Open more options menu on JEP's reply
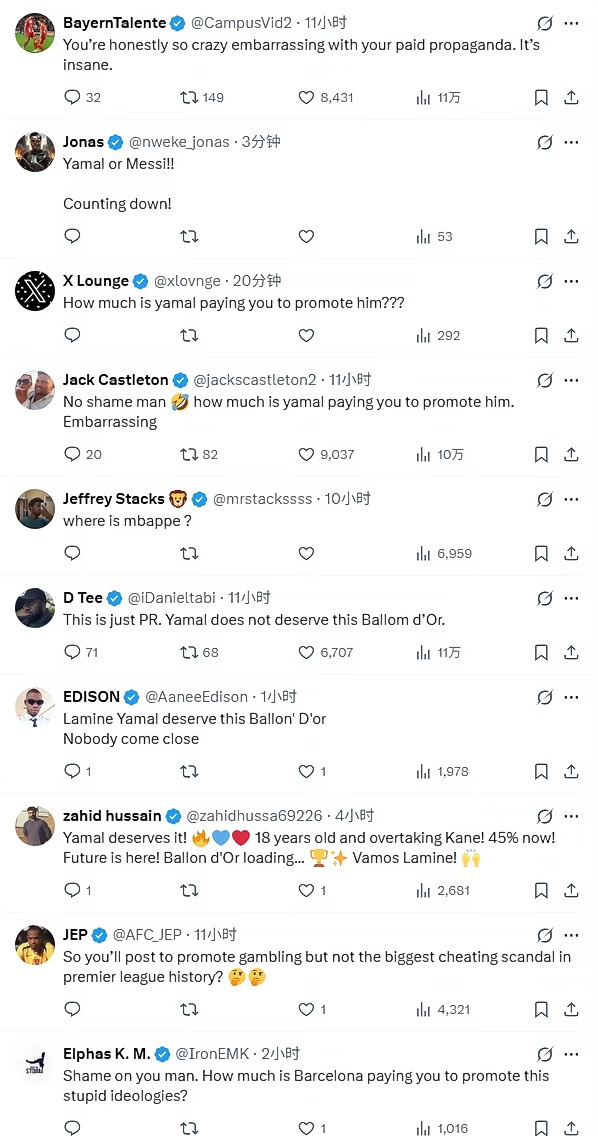598x1136 pixels. (x=571, y=935)
